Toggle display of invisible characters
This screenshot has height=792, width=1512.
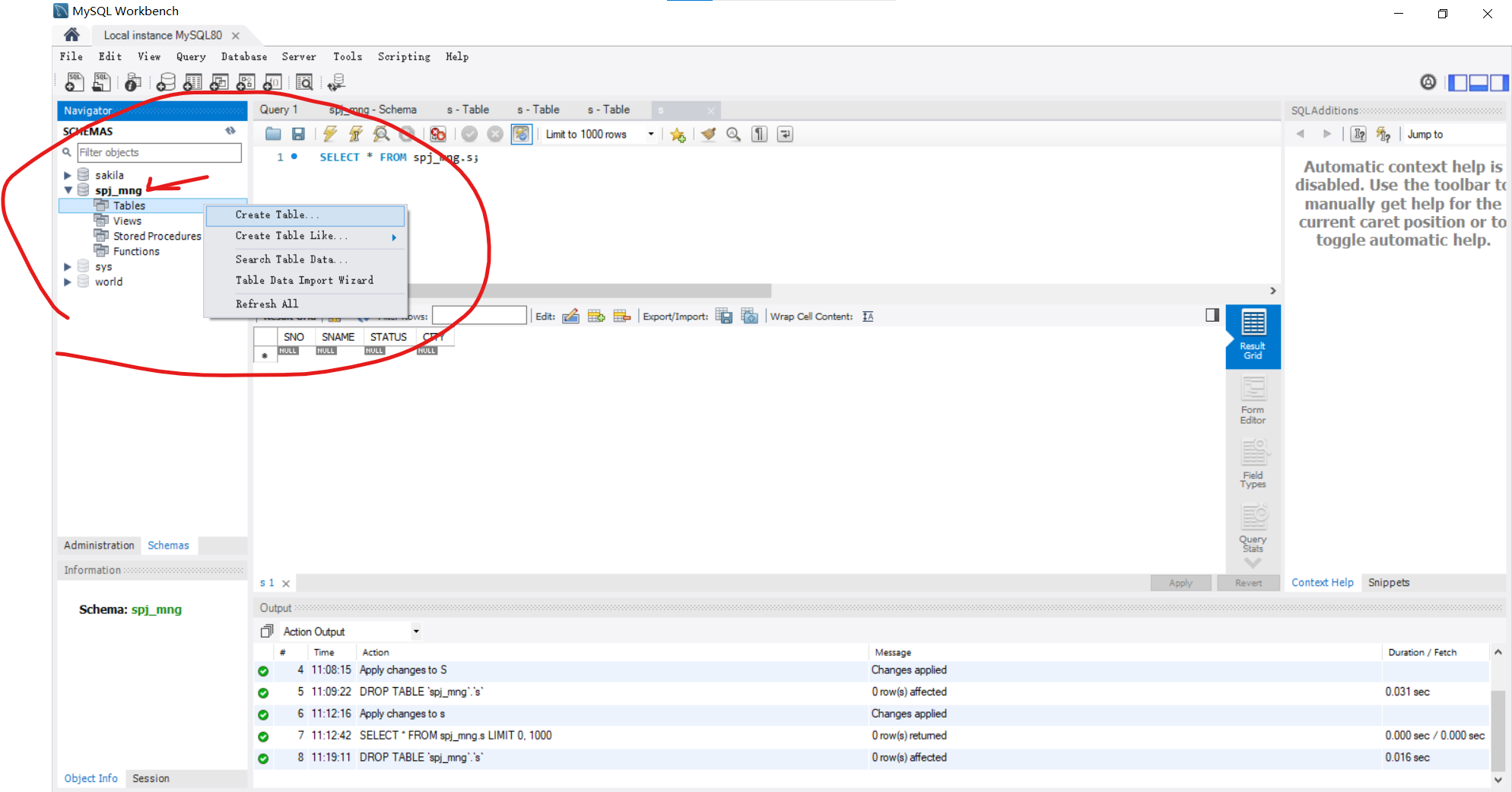(759, 134)
